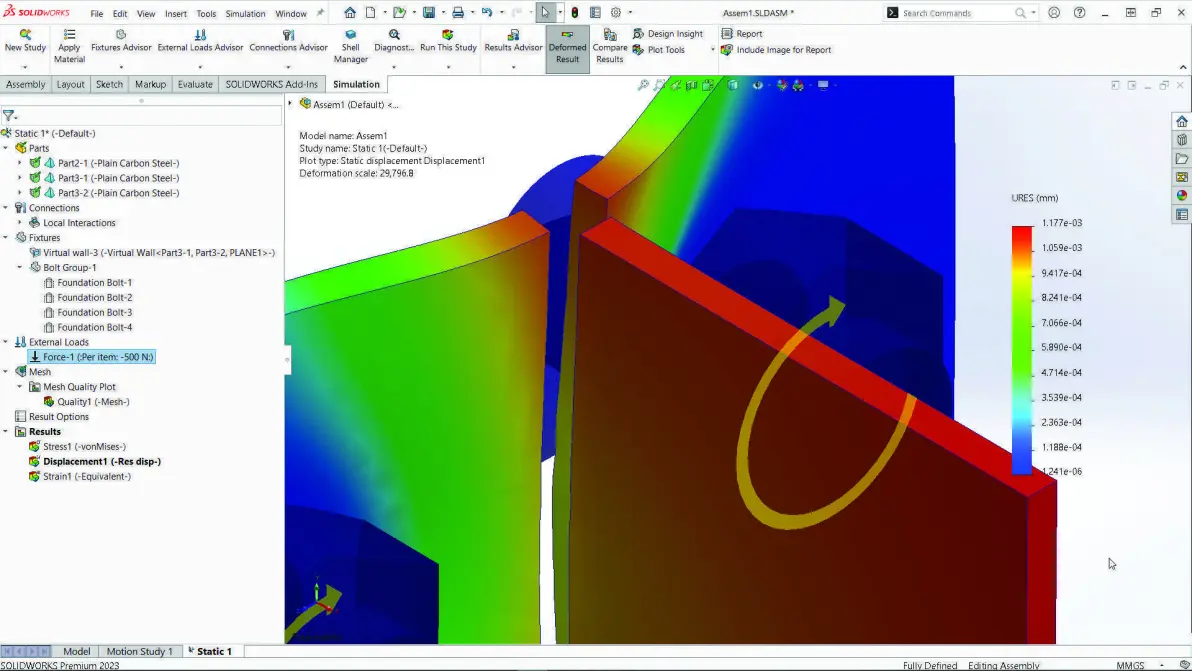Click the Home icon in the quick toolbar
The width and height of the screenshot is (1192, 671).
click(x=350, y=12)
